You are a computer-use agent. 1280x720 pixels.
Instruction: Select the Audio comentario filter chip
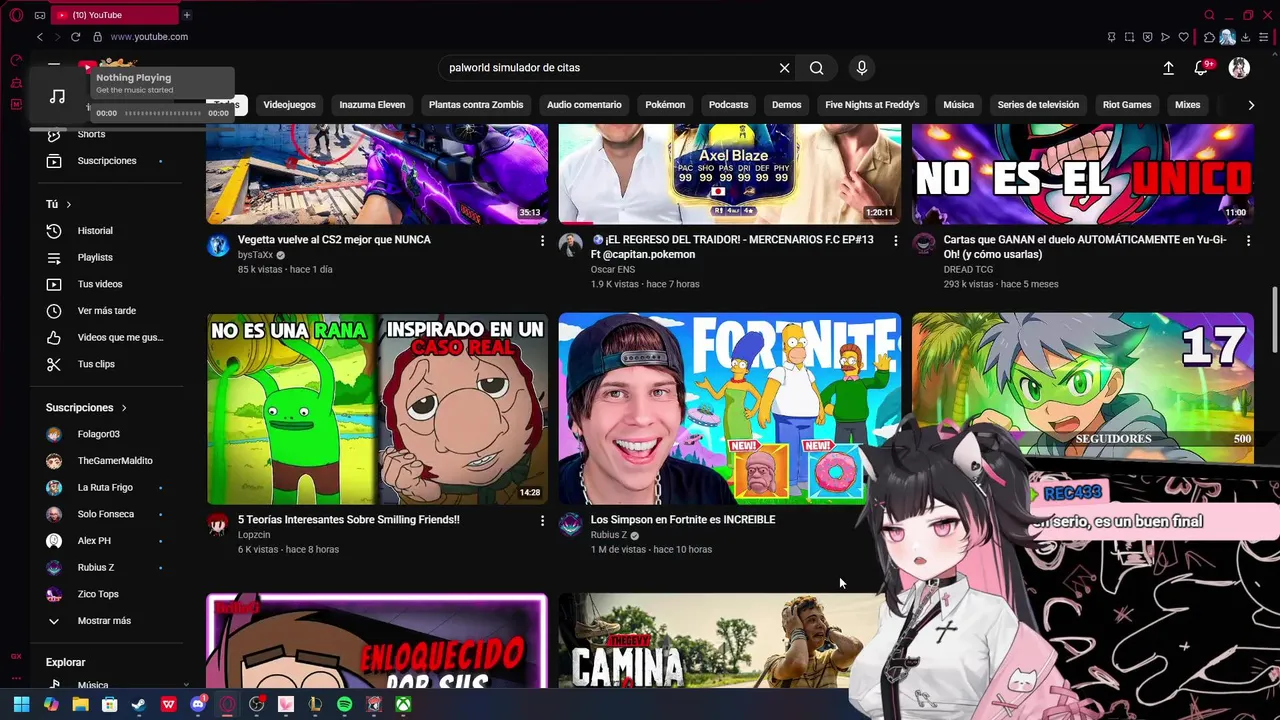[x=584, y=105]
